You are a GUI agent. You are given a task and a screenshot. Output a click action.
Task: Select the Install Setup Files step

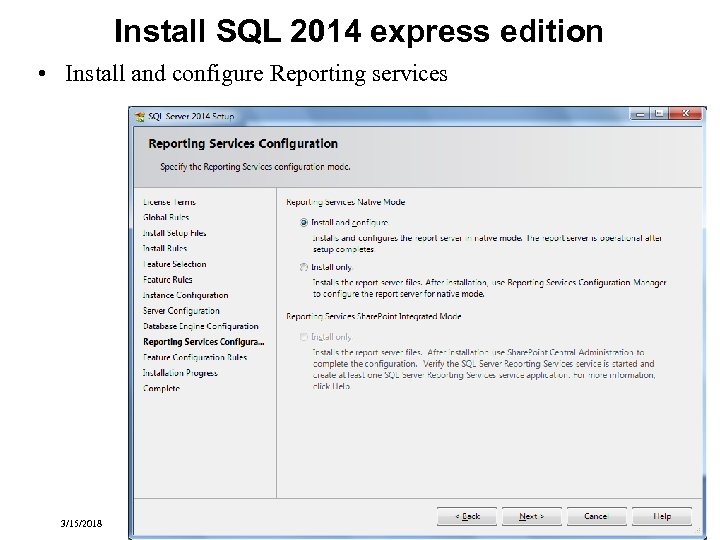pyautogui.click(x=174, y=233)
